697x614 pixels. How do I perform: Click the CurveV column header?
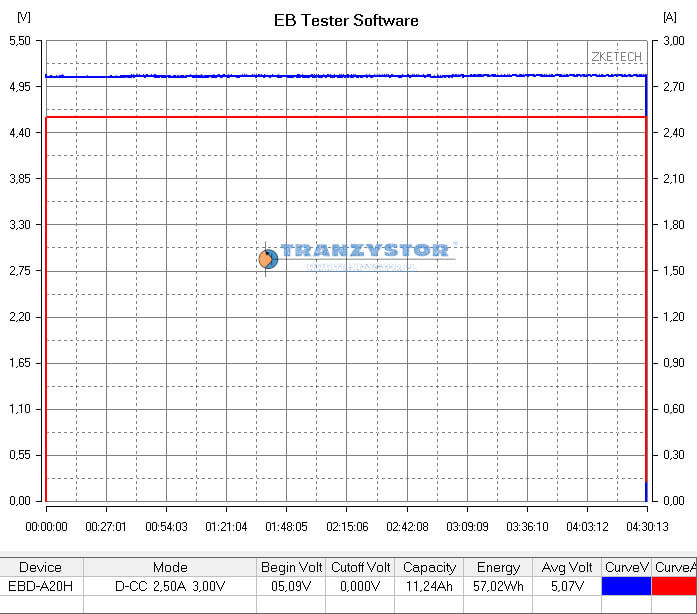pos(626,567)
